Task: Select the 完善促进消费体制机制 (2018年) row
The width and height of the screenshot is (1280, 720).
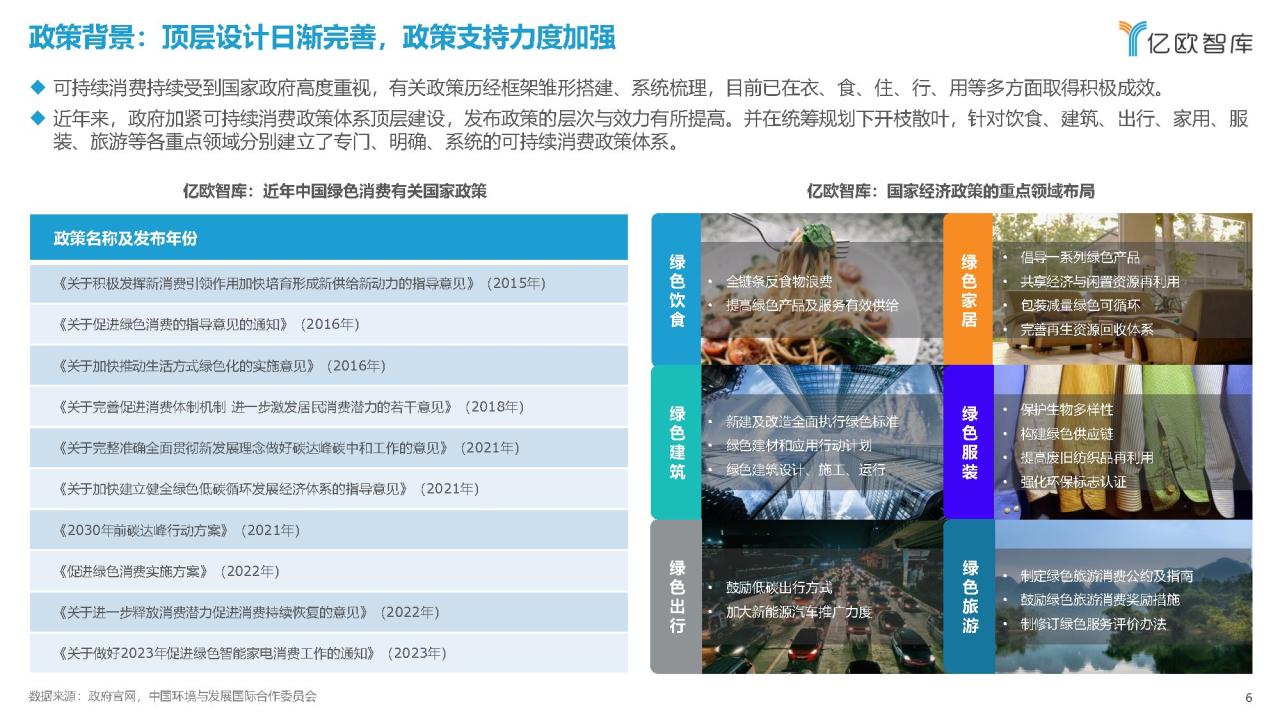Action: pos(329,407)
